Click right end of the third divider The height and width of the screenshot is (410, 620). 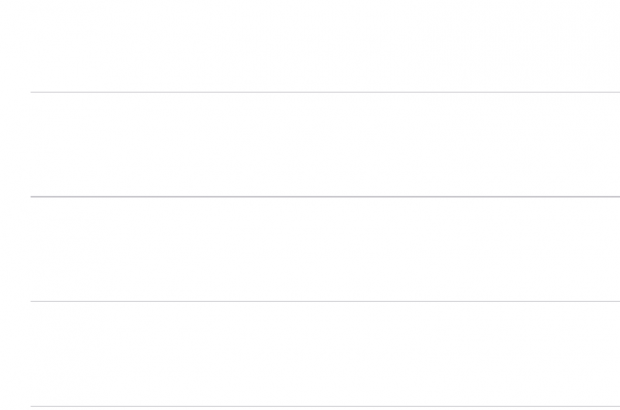tap(617, 301)
